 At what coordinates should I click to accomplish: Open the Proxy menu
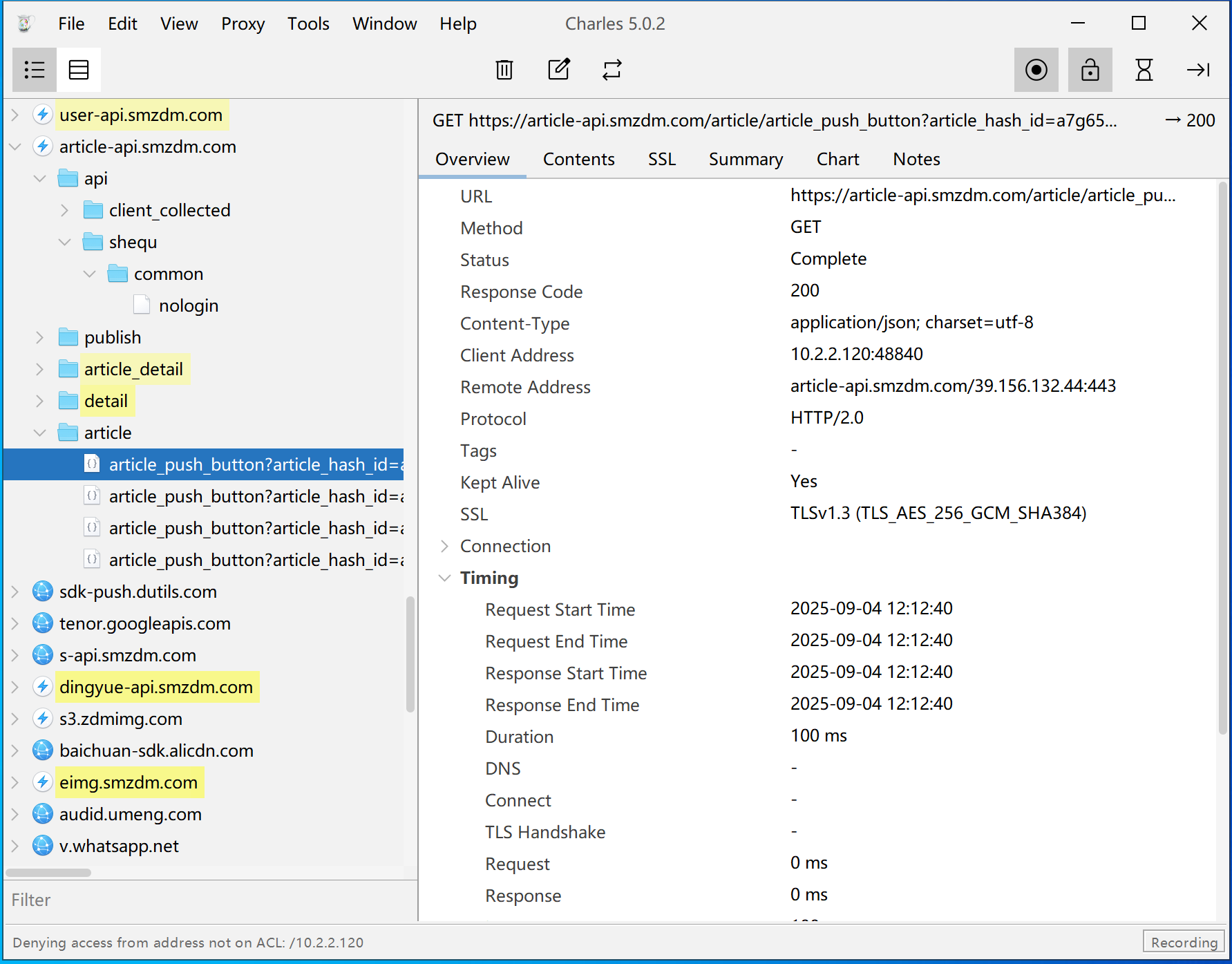tap(243, 23)
